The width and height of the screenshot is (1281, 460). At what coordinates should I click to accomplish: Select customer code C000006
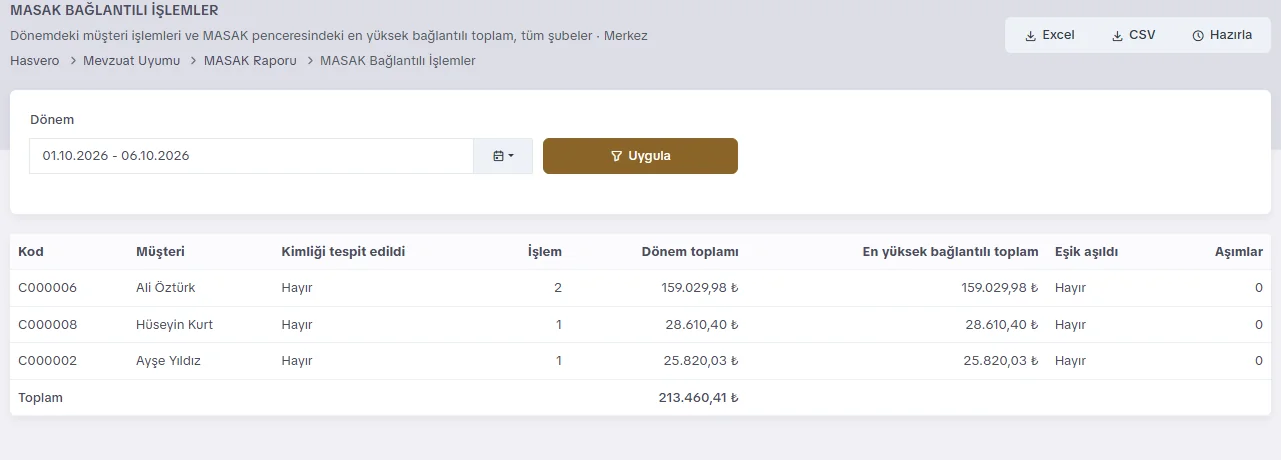(47, 288)
